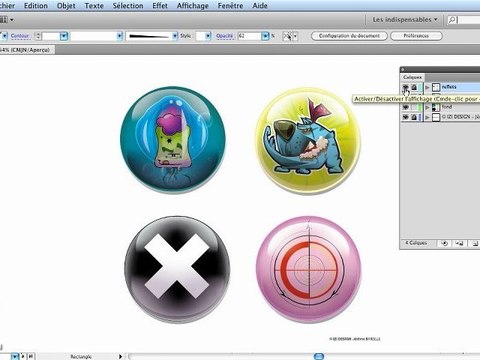480x360 pixels.
Task: Open the Aide menu
Action: tap(260, 6)
